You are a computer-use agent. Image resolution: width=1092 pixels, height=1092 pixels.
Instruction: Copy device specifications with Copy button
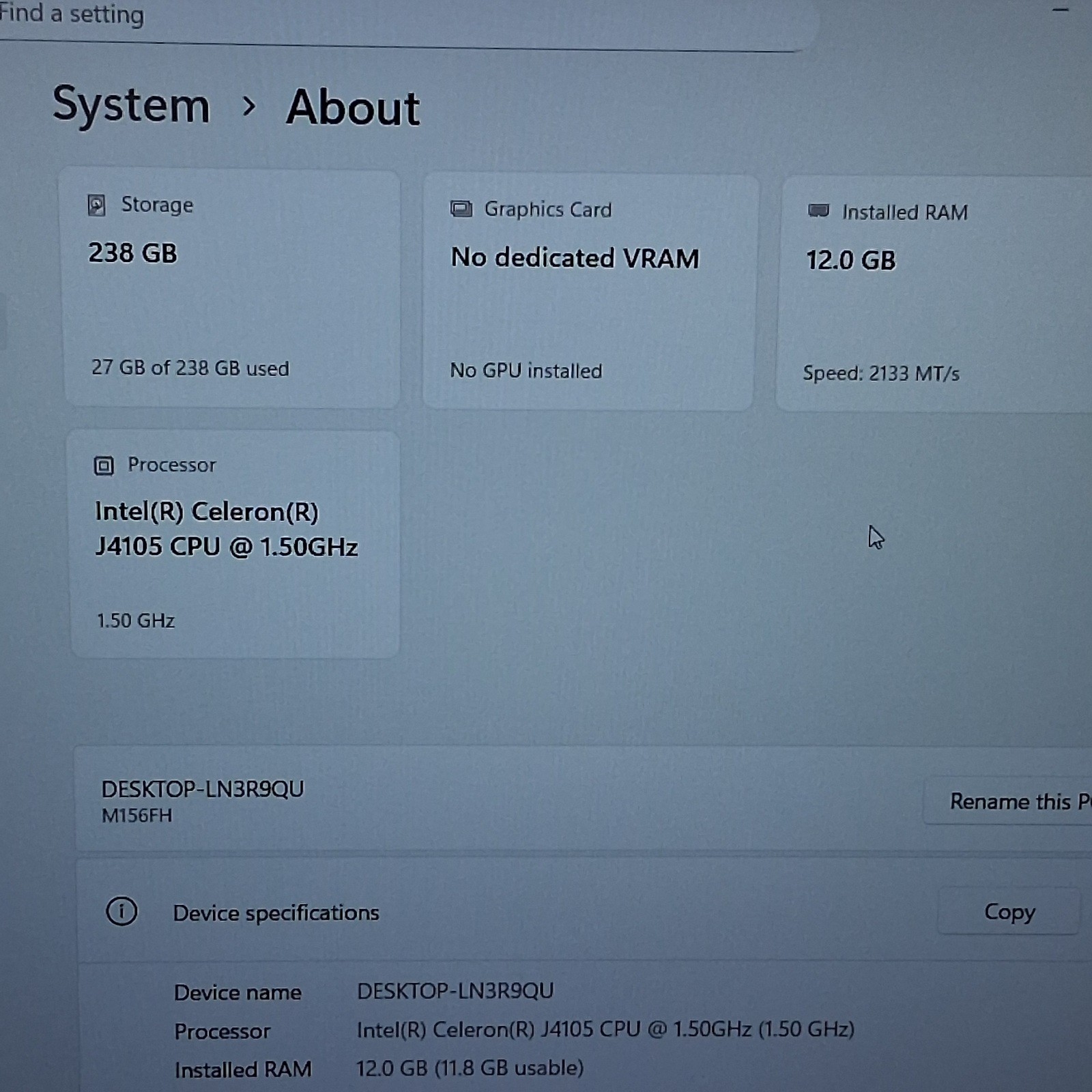[x=1009, y=911]
